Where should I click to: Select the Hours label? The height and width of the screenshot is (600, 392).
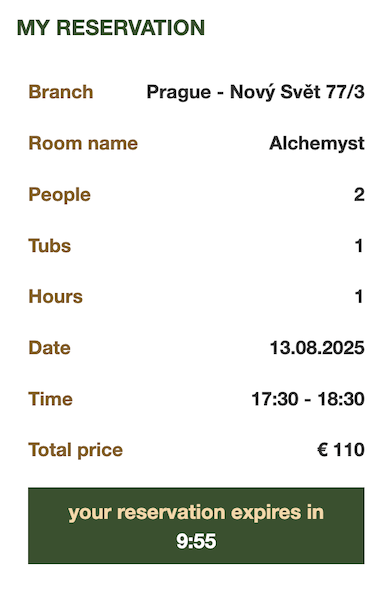[56, 297]
